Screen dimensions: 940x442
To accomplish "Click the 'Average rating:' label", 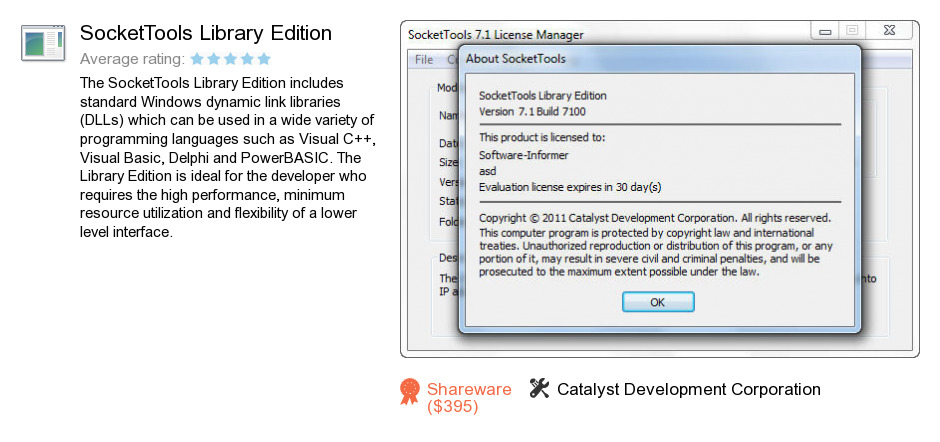I will tap(132, 59).
